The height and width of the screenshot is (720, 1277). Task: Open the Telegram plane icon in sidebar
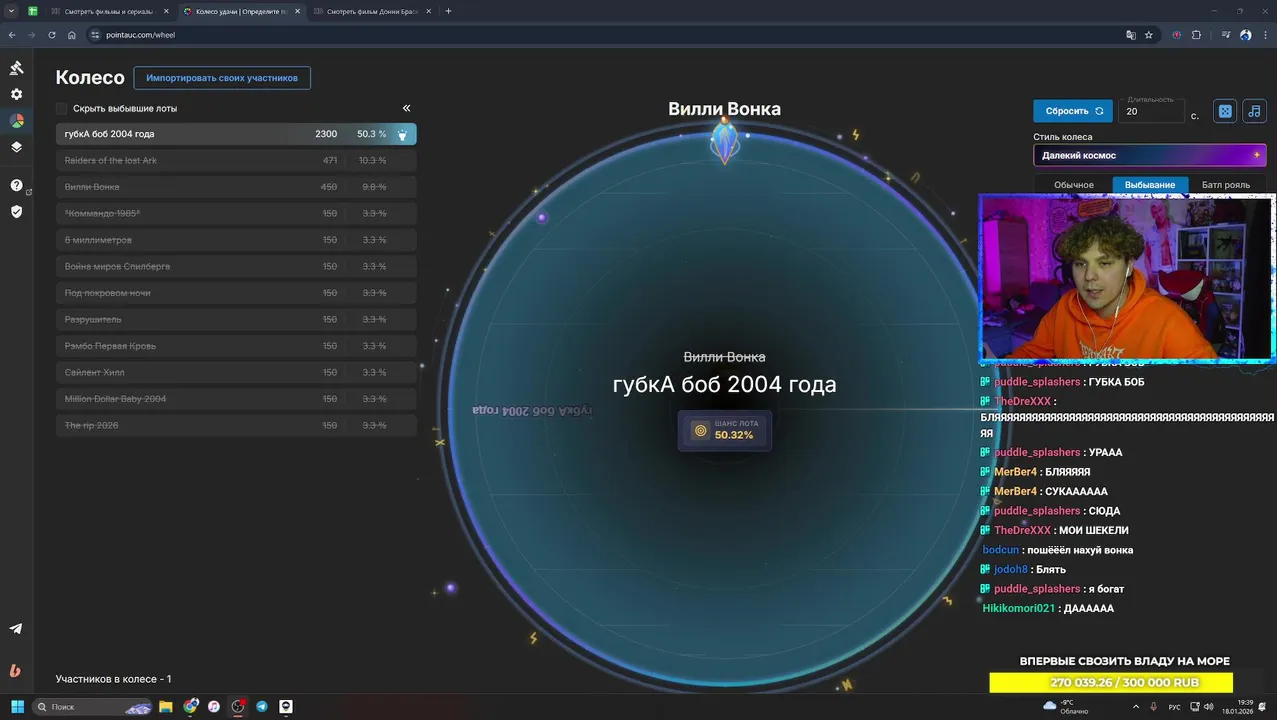[x=16, y=629]
